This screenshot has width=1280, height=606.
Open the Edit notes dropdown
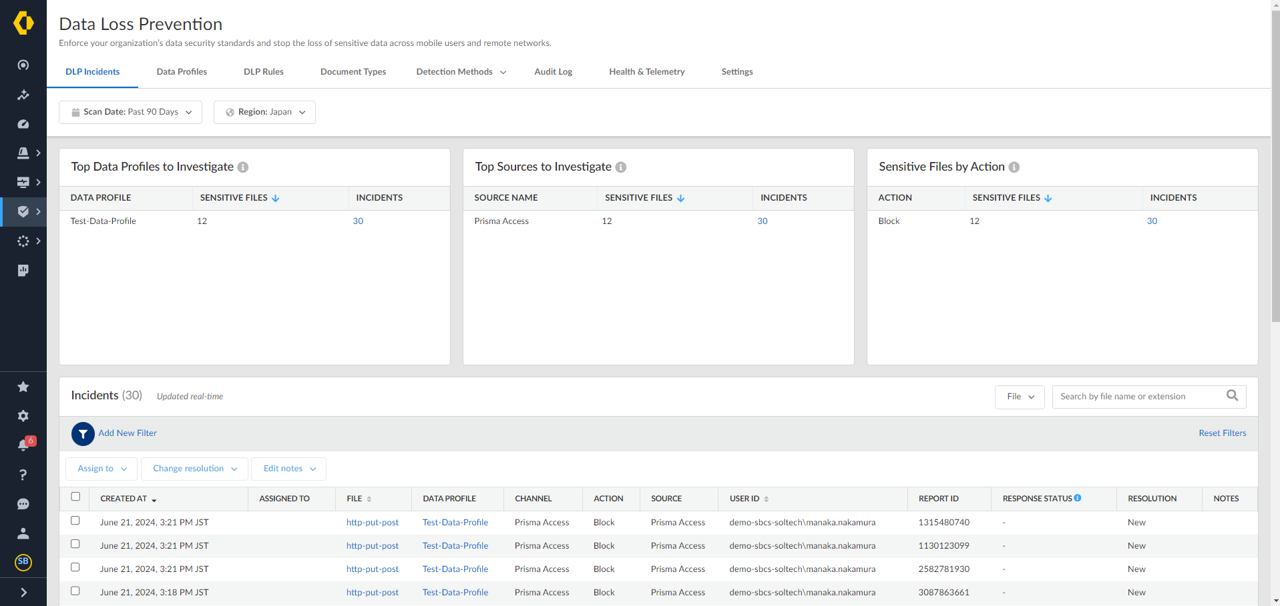[289, 468]
